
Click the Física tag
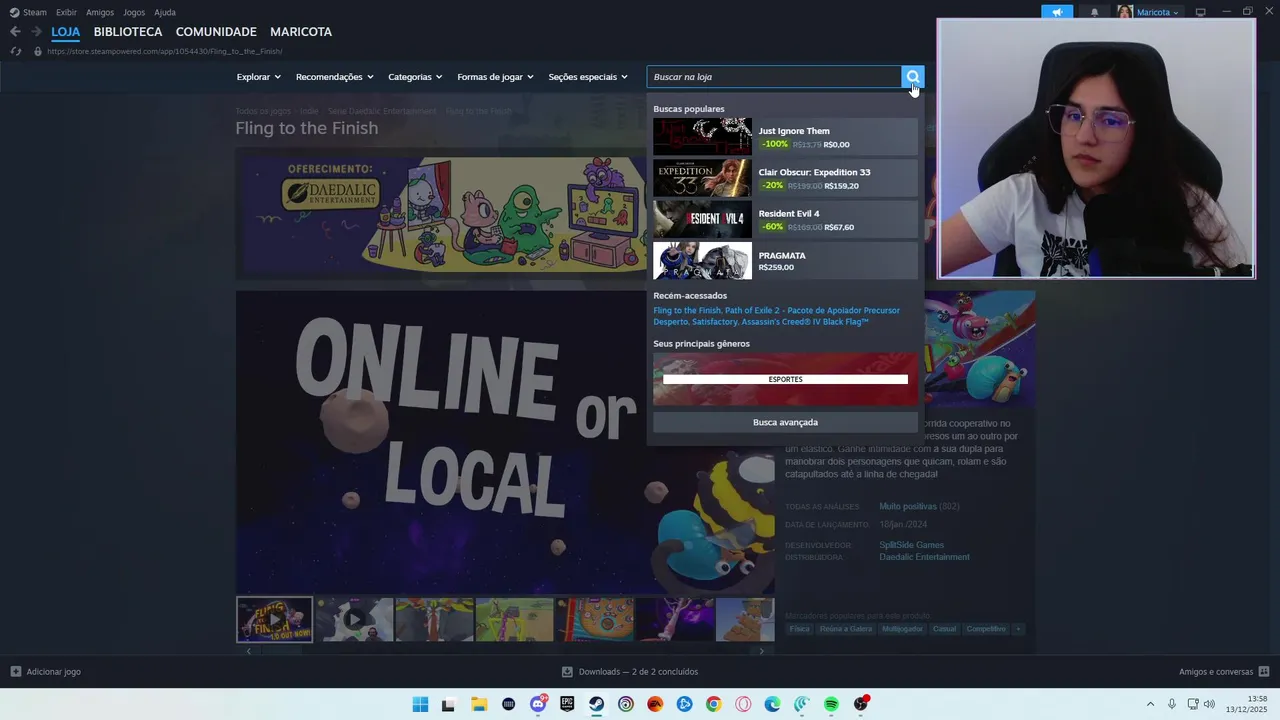coord(799,629)
